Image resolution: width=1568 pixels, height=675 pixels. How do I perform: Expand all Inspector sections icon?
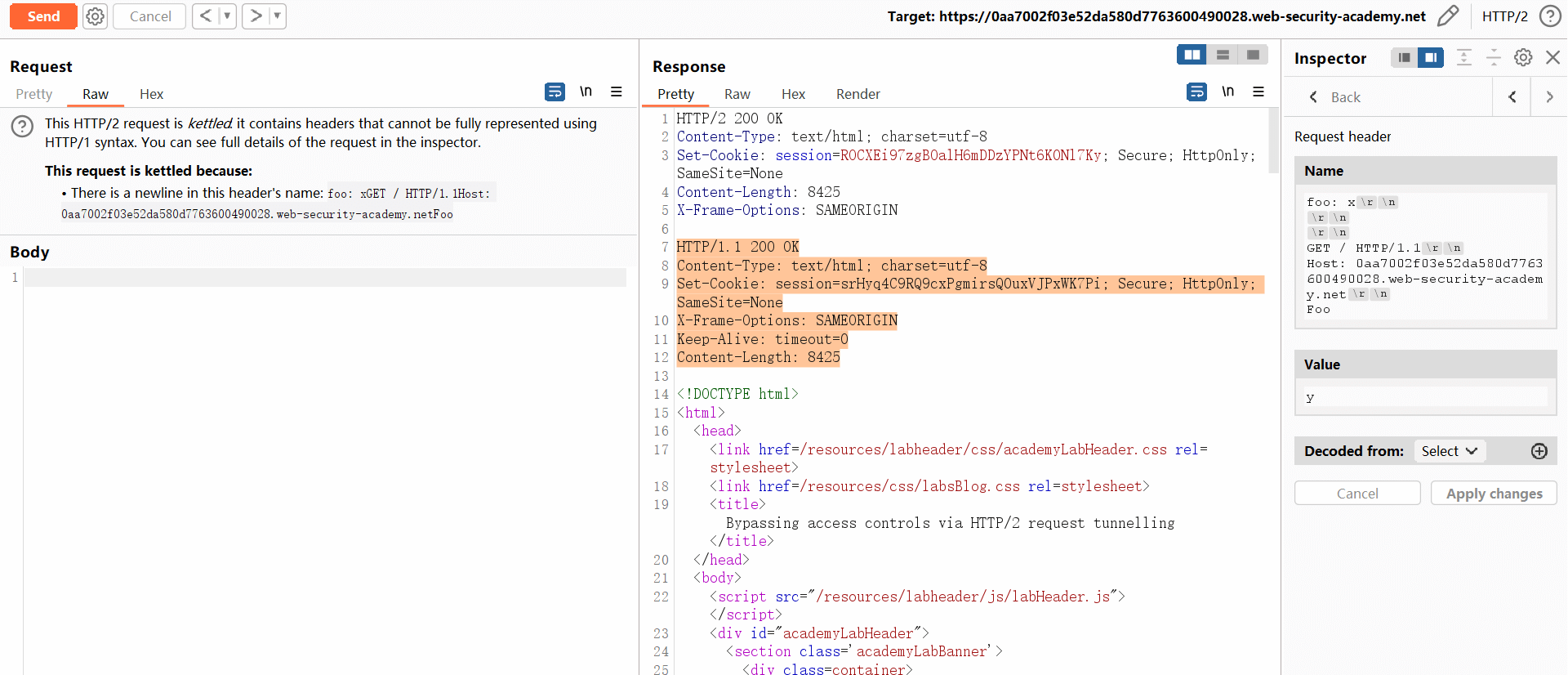tap(1464, 57)
